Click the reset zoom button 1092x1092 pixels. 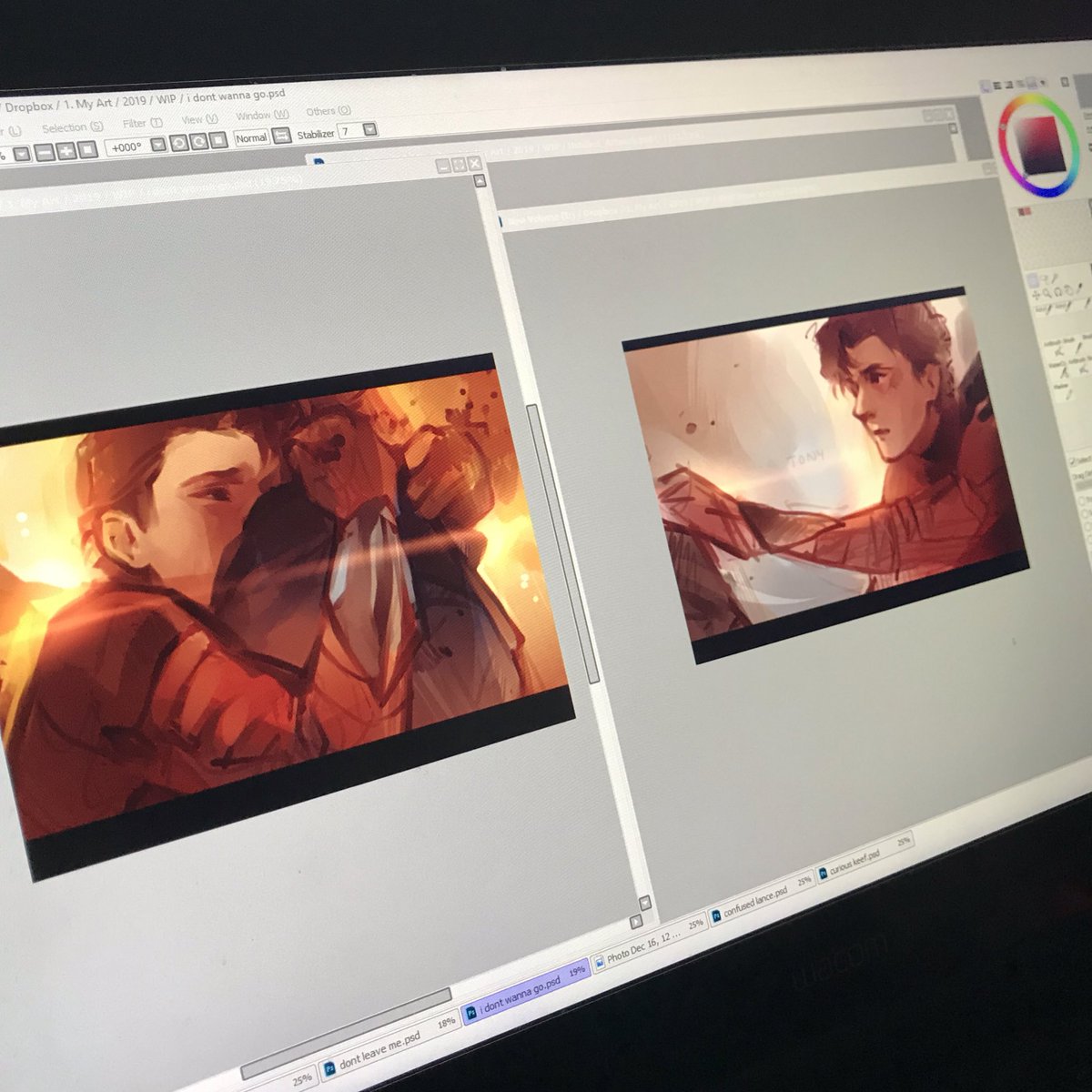[88, 149]
